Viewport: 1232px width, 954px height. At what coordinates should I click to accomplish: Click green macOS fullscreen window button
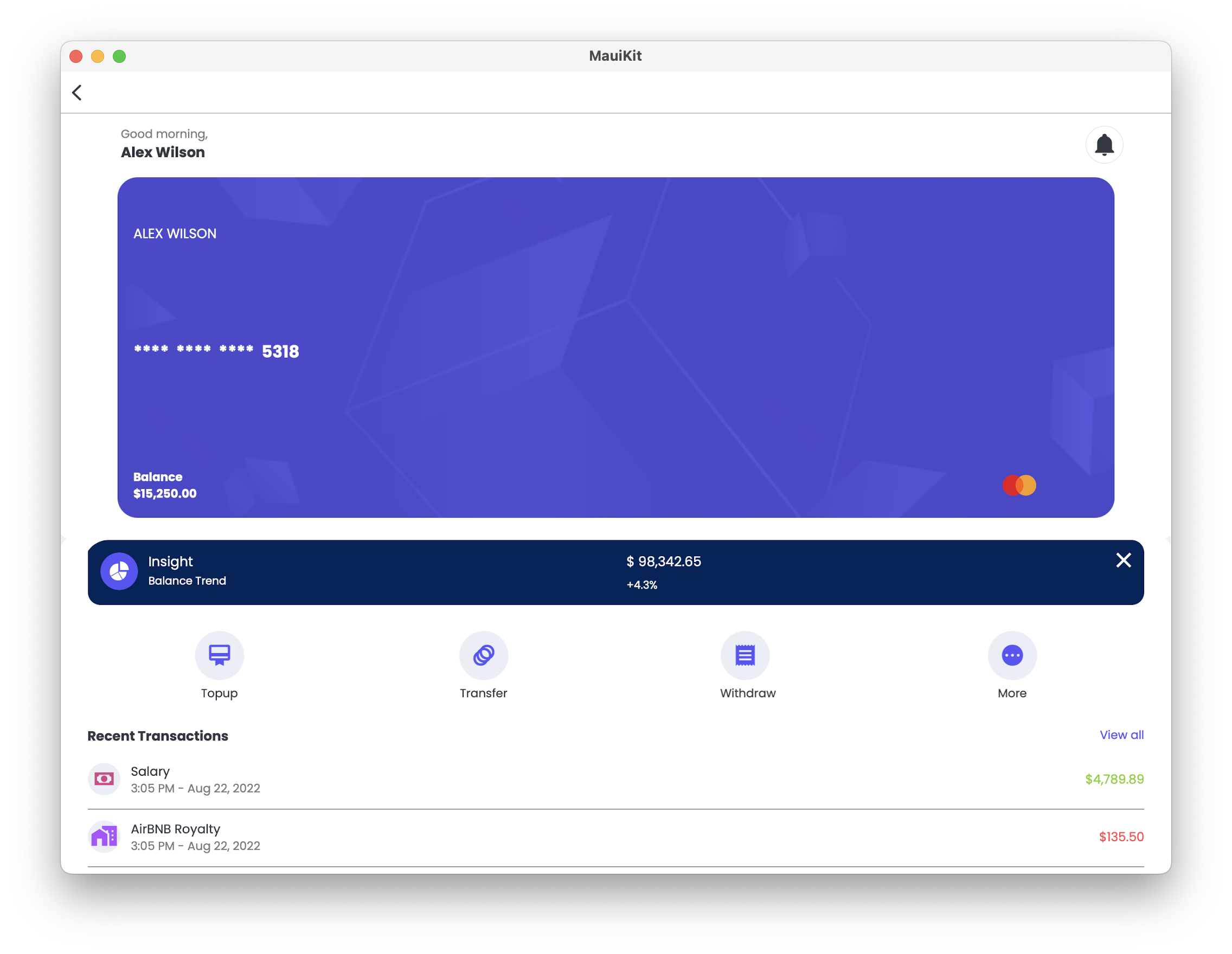(x=119, y=56)
